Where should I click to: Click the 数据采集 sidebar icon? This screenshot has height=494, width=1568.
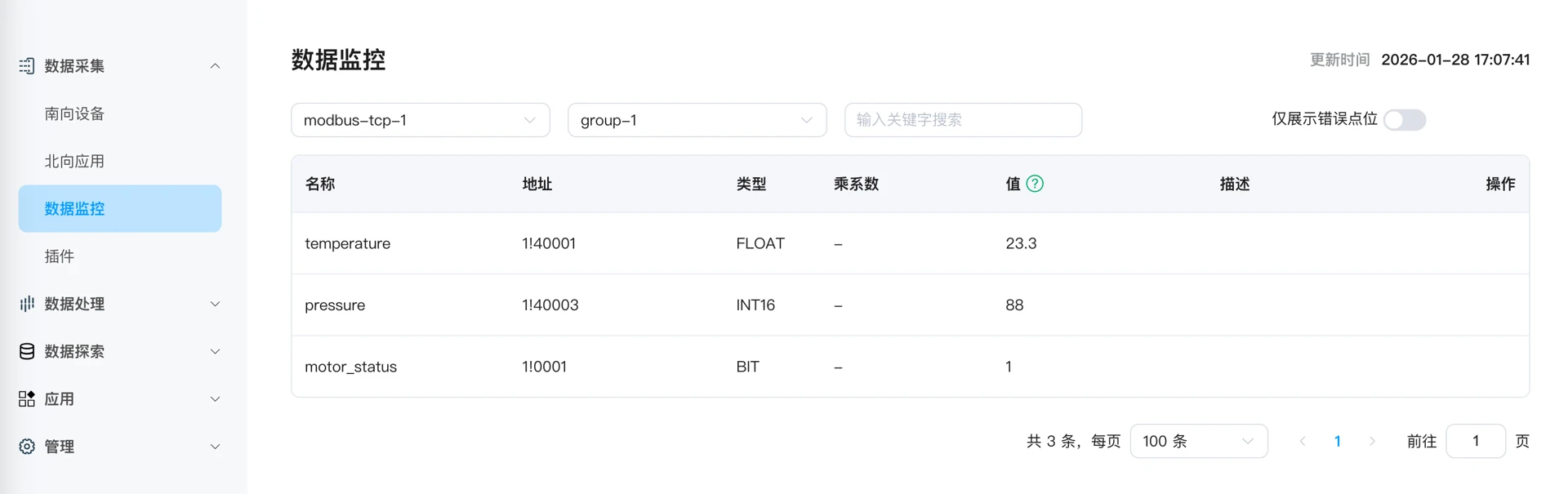coord(27,66)
